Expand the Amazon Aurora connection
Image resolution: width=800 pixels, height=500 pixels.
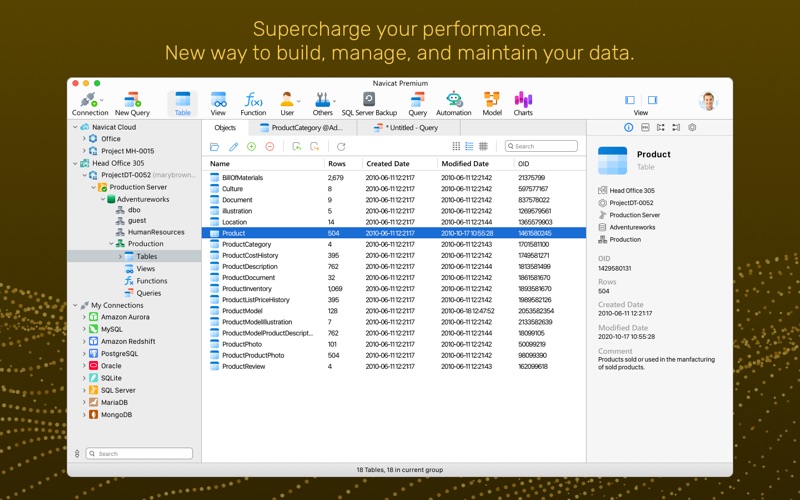pyautogui.click(x=84, y=317)
